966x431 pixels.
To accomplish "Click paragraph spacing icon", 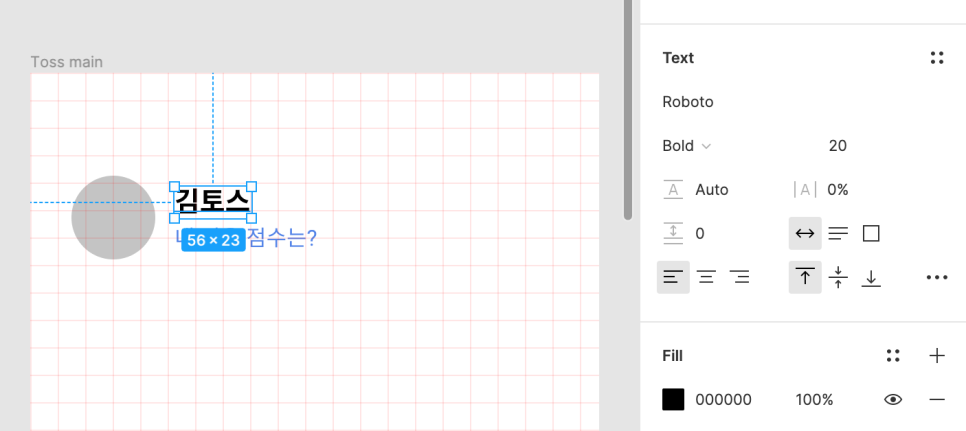I will pos(673,233).
